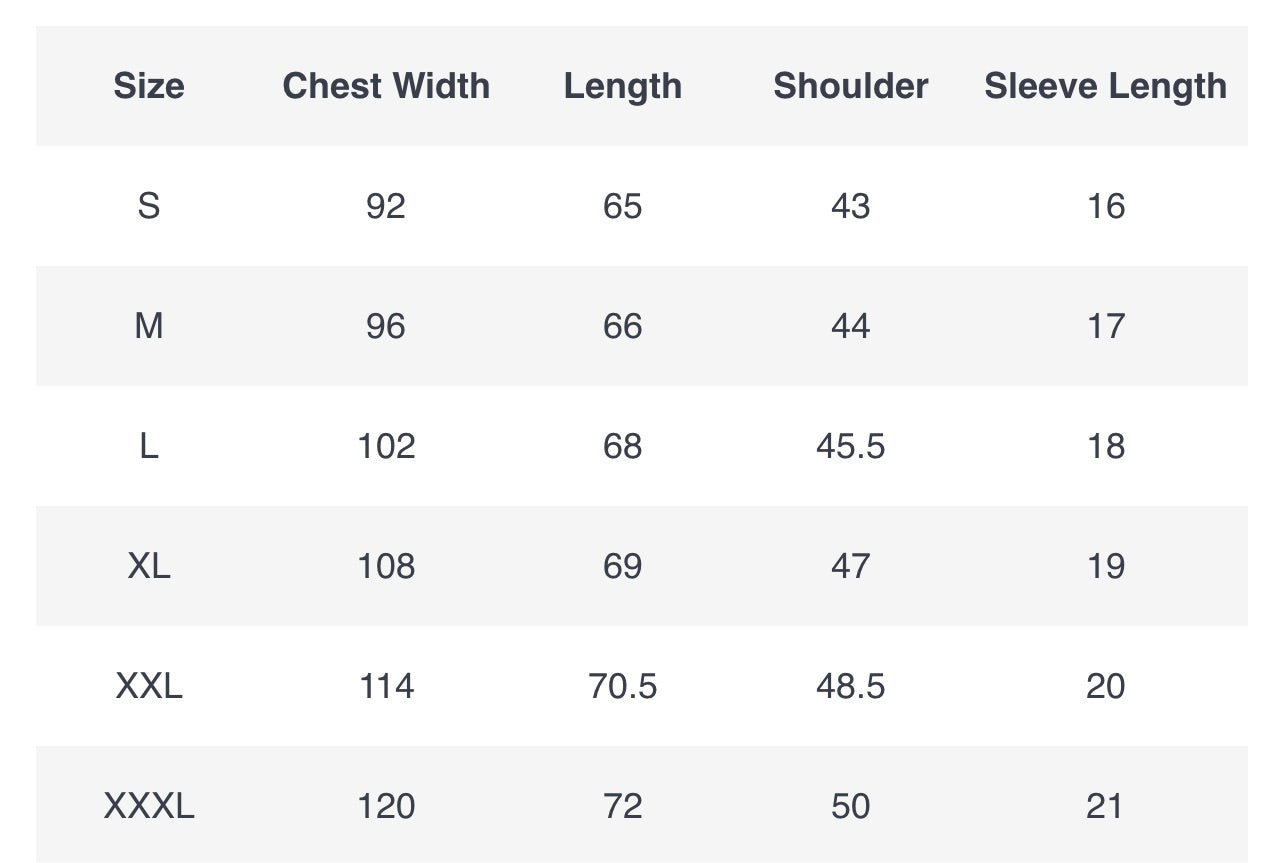This screenshot has height=863, width=1284.
Task: Select the XXL size row label
Action: (149, 686)
